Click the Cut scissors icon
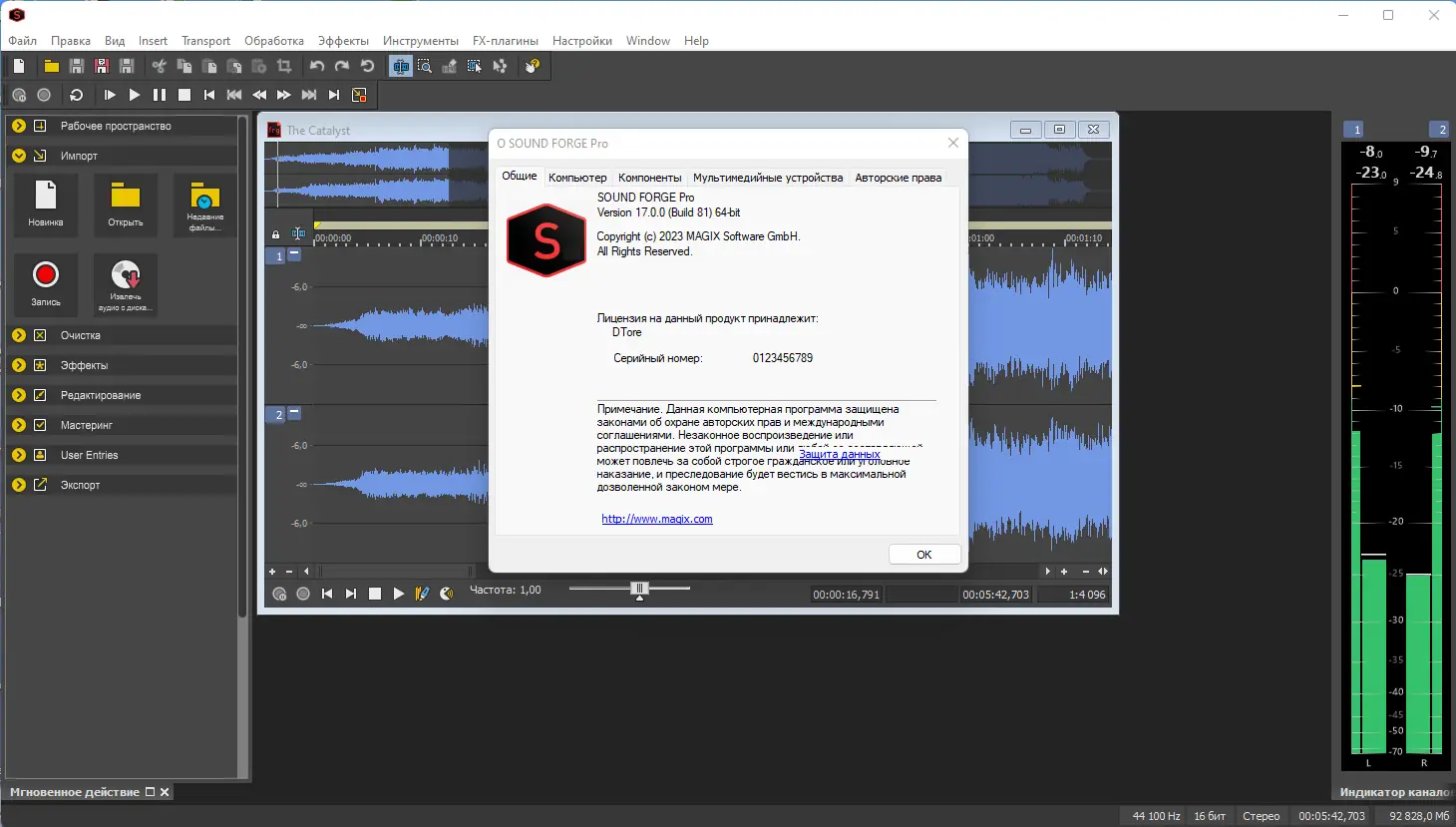The width and height of the screenshot is (1456, 827). click(x=158, y=65)
